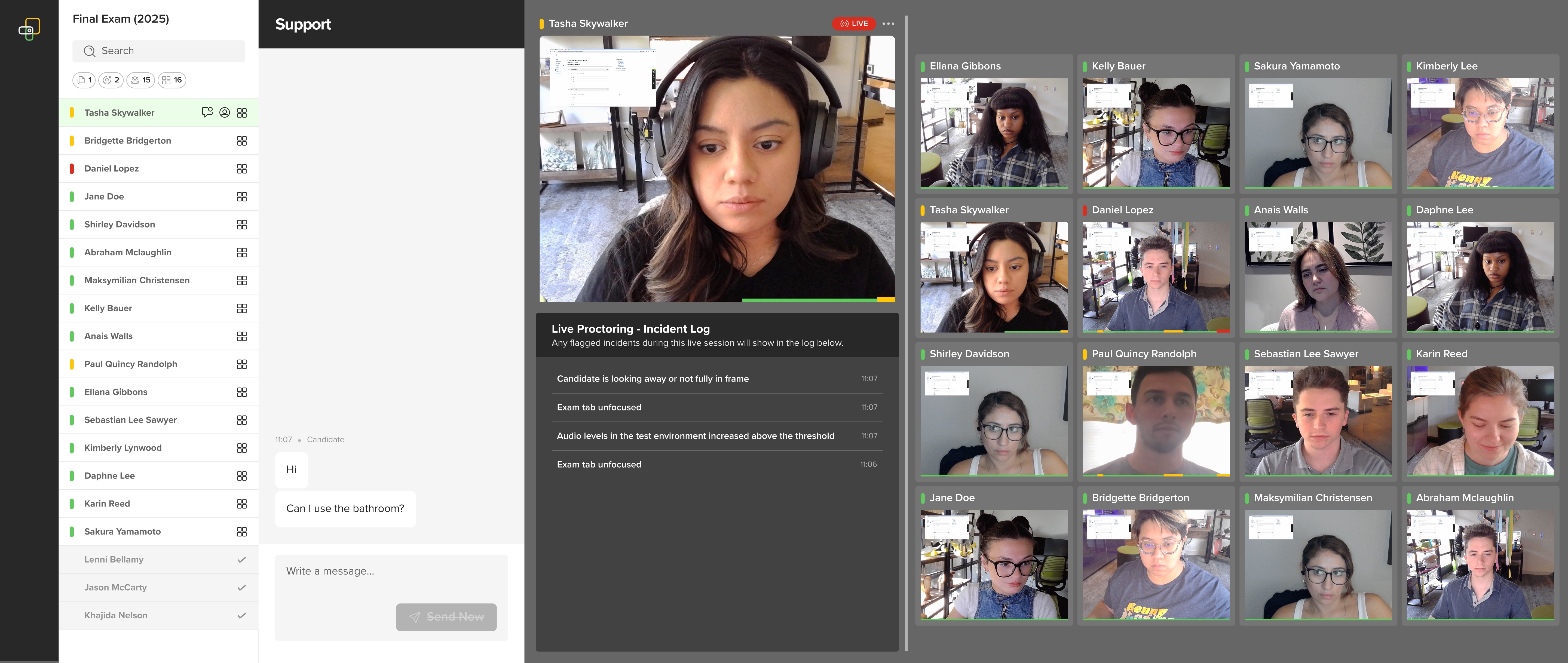Open Karin Reed video thumbnail in grid
This screenshot has height=663, width=1568.
pyautogui.click(x=1480, y=421)
